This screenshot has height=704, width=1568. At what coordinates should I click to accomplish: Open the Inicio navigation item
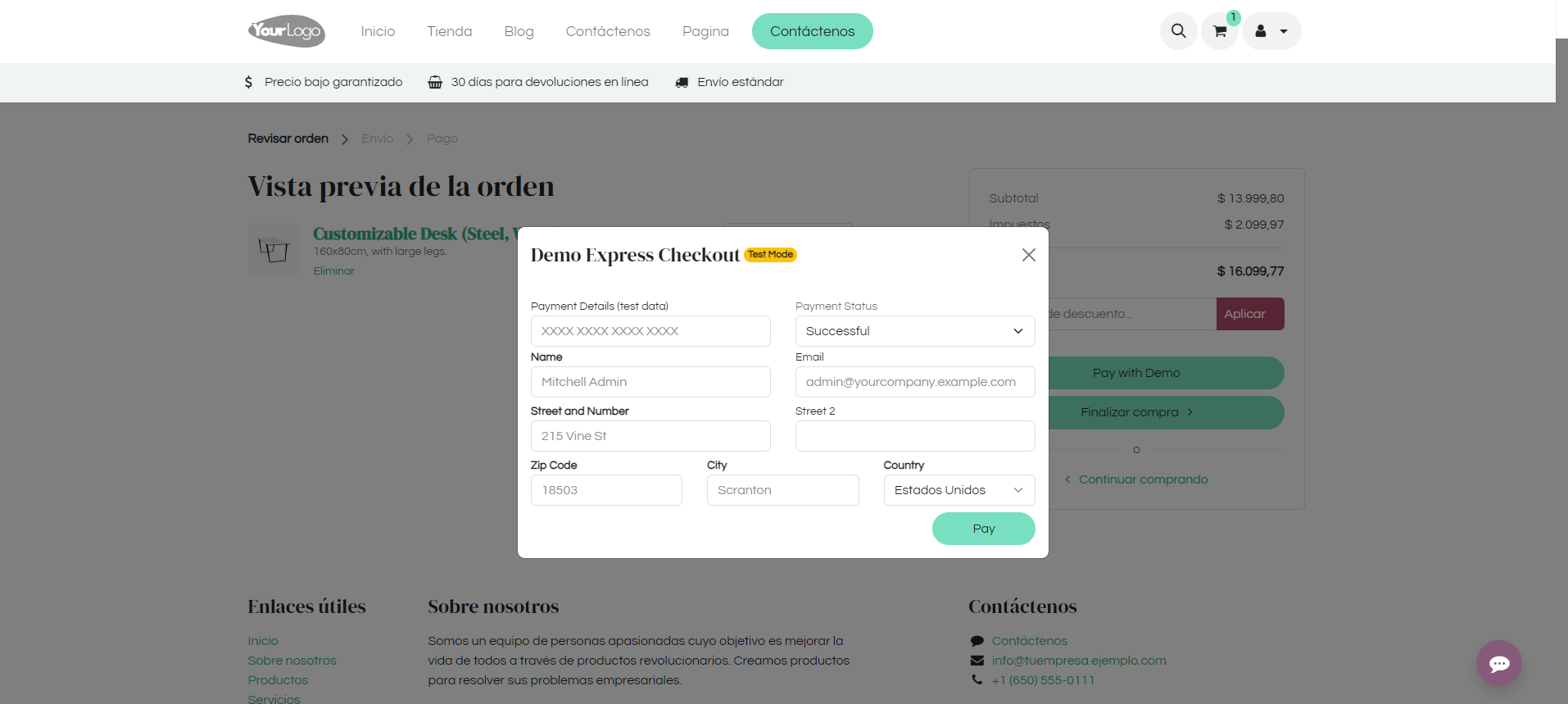(x=378, y=31)
